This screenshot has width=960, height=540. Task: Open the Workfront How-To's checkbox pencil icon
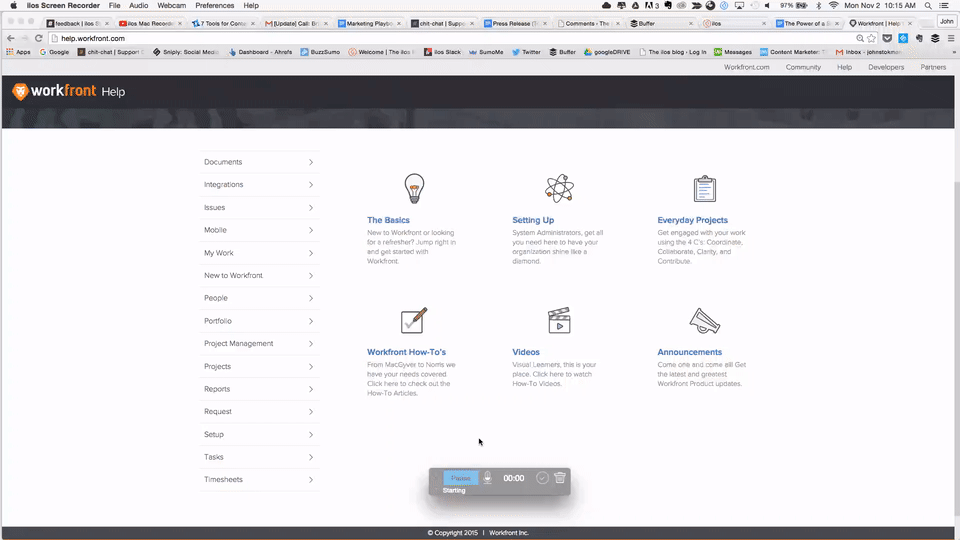click(x=414, y=320)
